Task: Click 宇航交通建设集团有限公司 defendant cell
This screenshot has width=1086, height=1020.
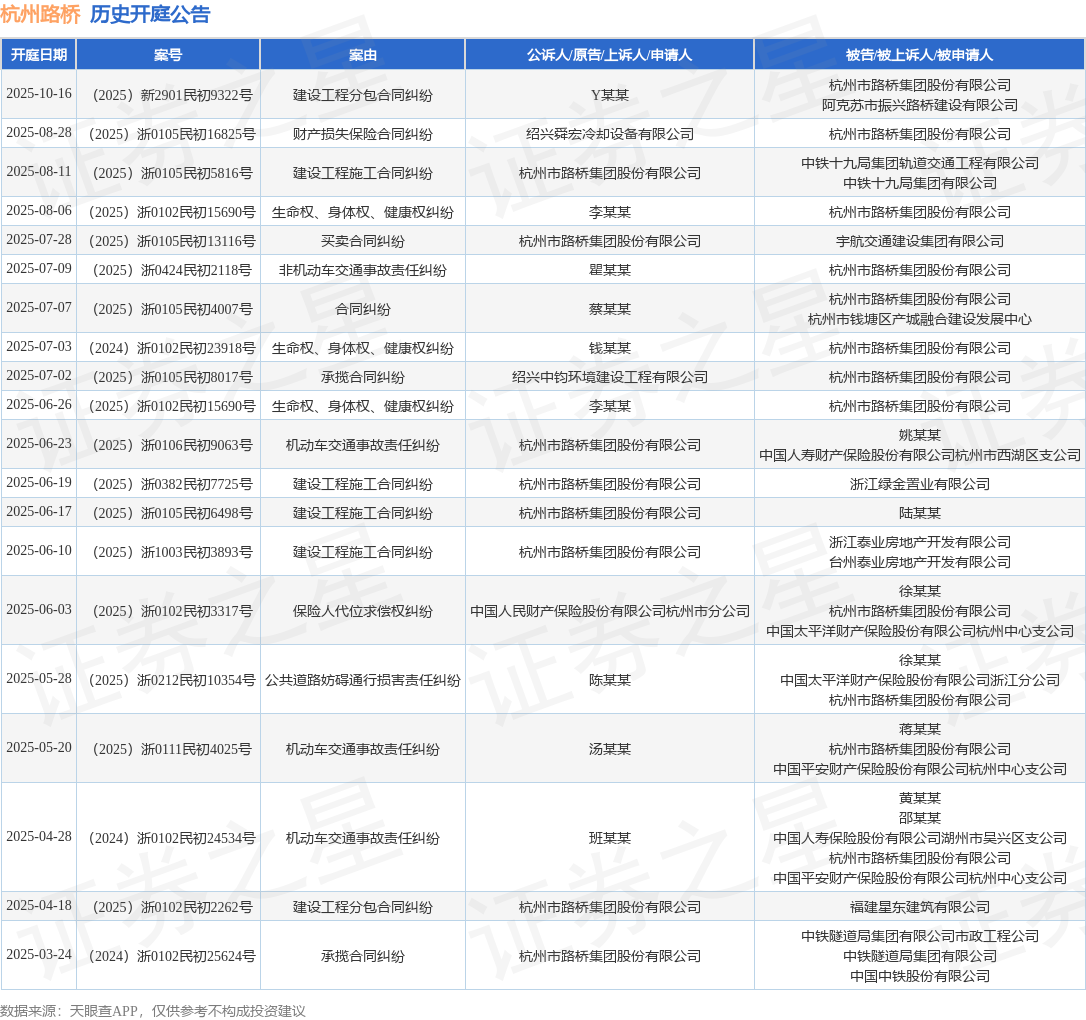Action: coord(920,241)
